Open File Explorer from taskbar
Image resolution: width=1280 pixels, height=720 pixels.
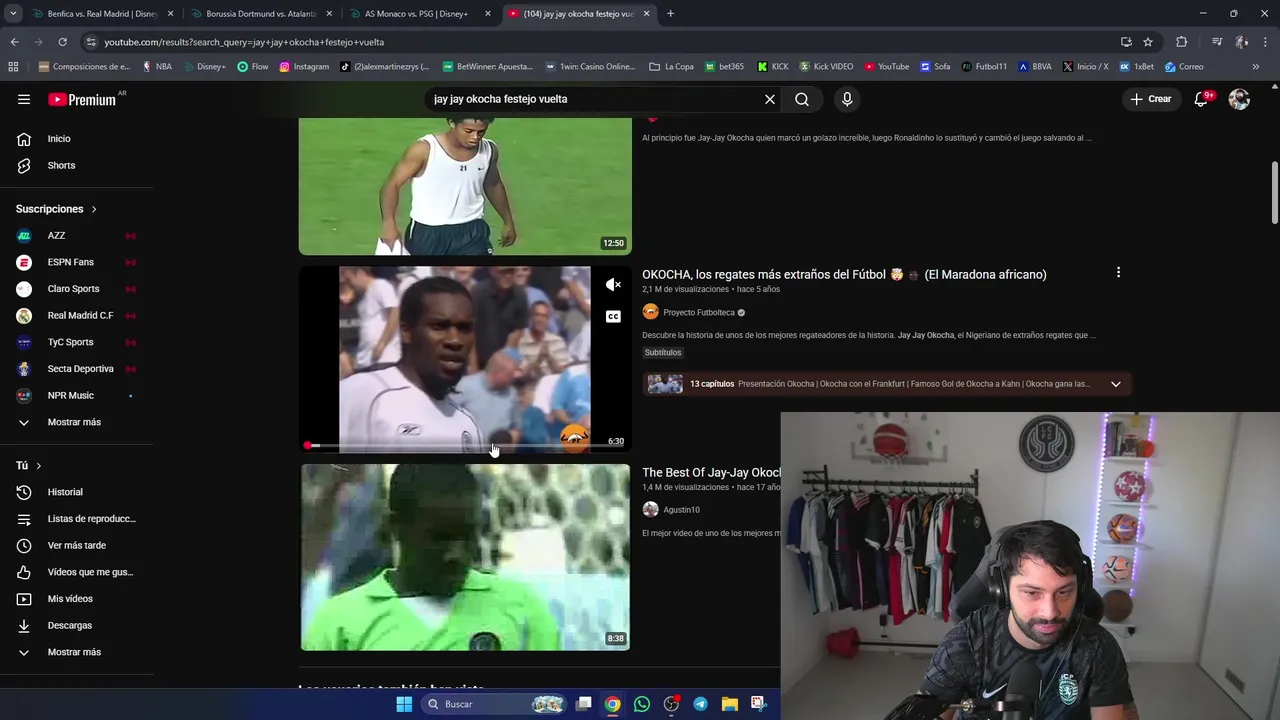coord(730,704)
